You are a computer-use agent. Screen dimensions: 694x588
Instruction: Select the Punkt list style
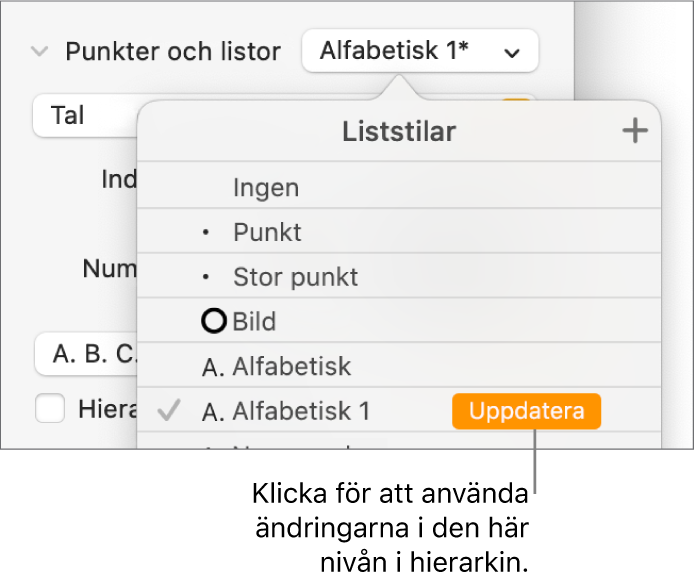pyautogui.click(x=399, y=231)
